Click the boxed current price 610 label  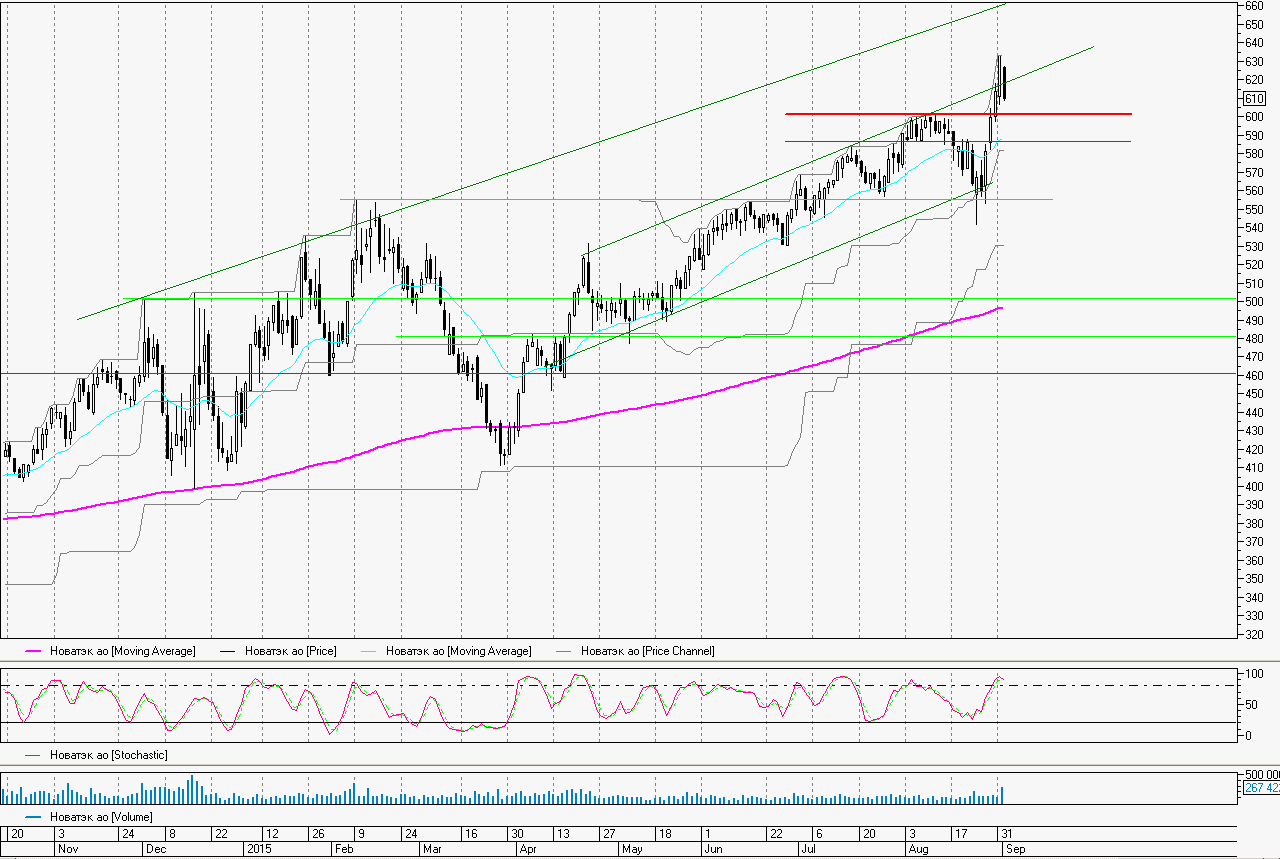1254,98
